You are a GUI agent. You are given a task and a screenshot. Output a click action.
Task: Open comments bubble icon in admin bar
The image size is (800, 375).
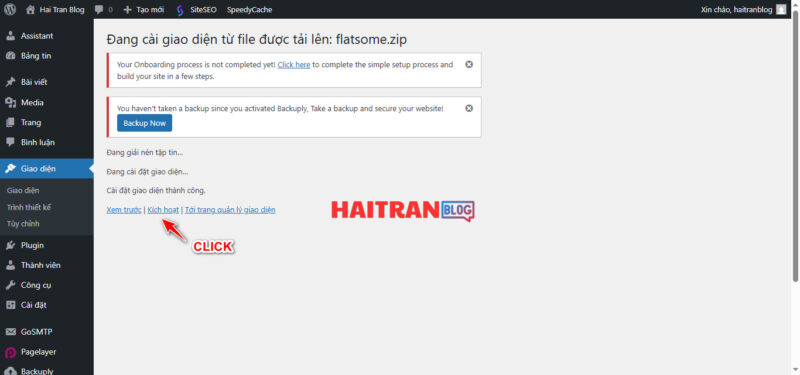pyautogui.click(x=98, y=10)
